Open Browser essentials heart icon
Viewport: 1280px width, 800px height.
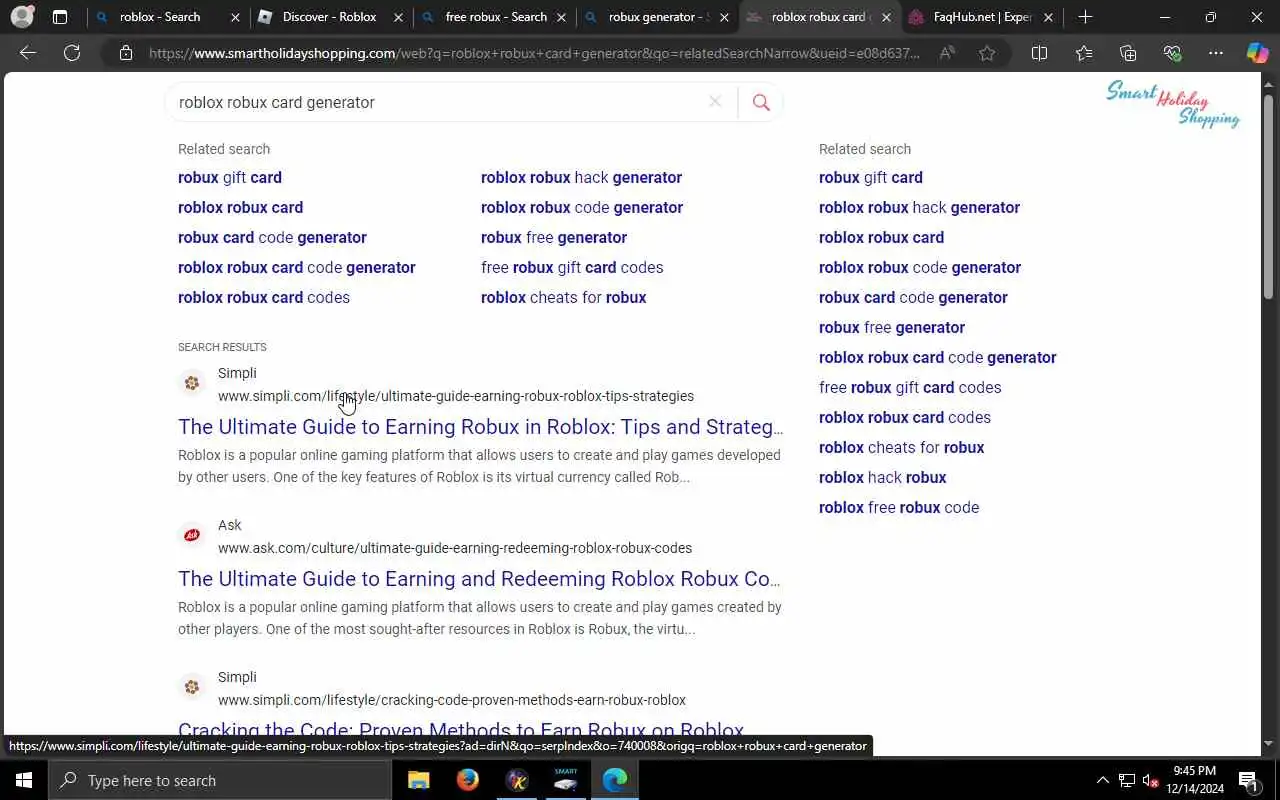pyautogui.click(x=1172, y=53)
